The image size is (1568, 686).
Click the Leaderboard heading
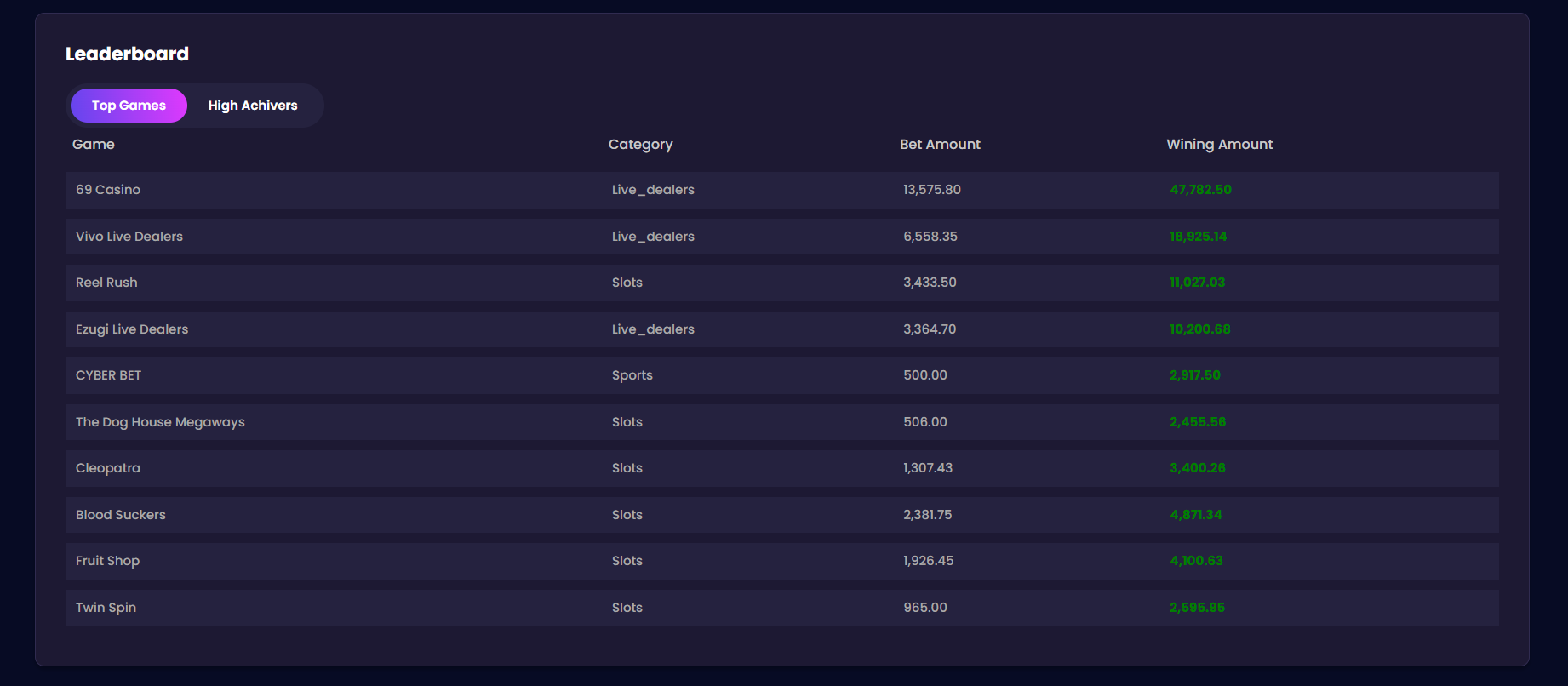(128, 54)
